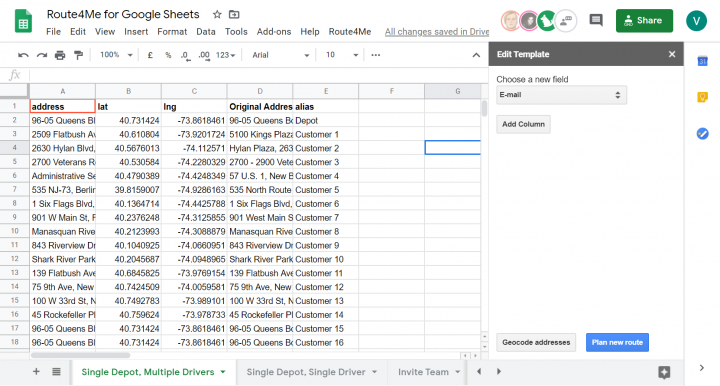Open Google Tasks side panel icon
Image resolution: width=720 pixels, height=386 pixels.
coord(702,134)
